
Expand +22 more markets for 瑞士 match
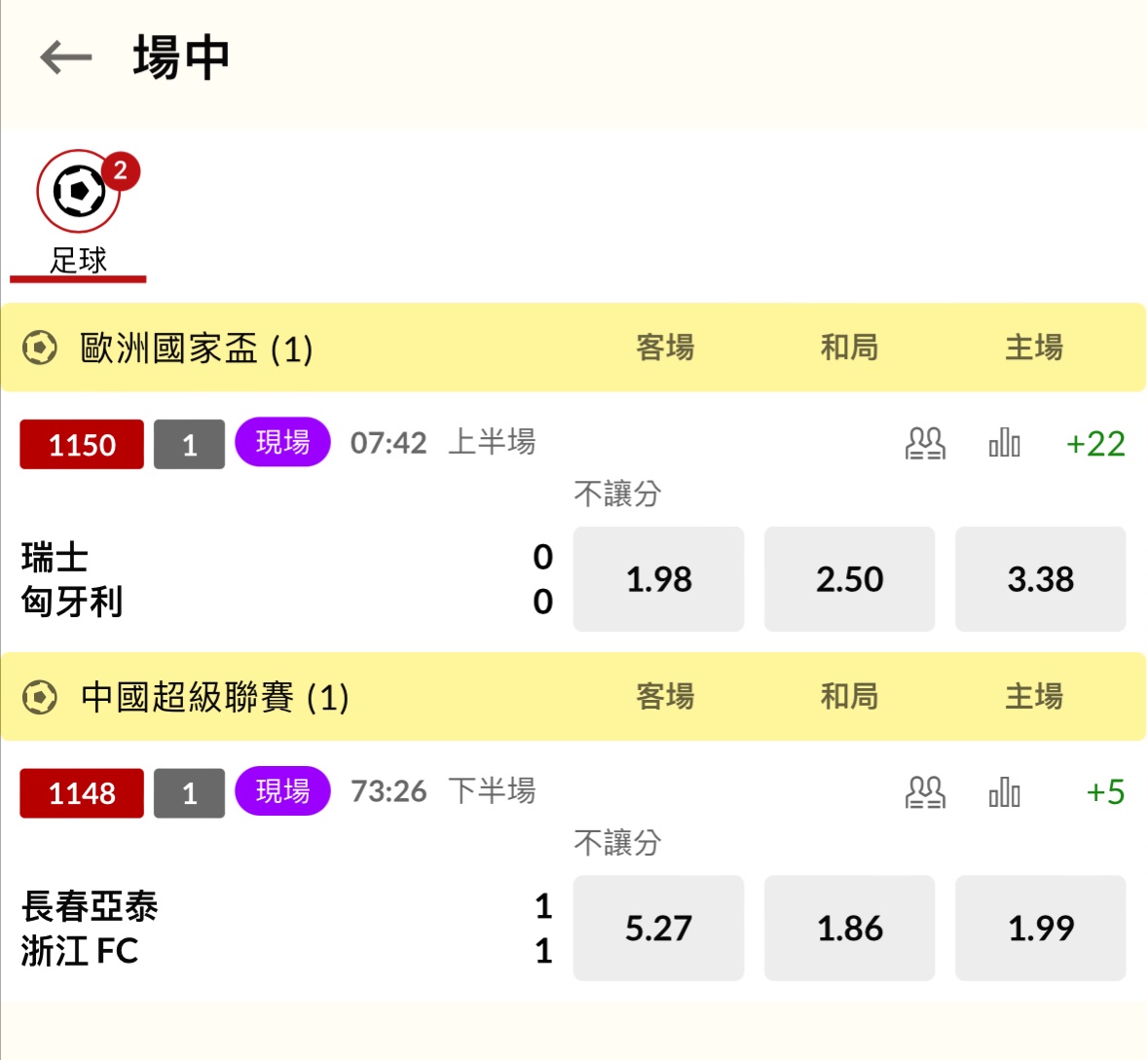pos(1095,444)
